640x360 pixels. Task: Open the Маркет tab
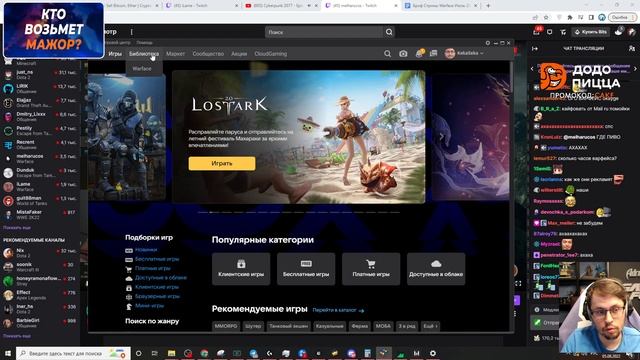(x=176, y=53)
